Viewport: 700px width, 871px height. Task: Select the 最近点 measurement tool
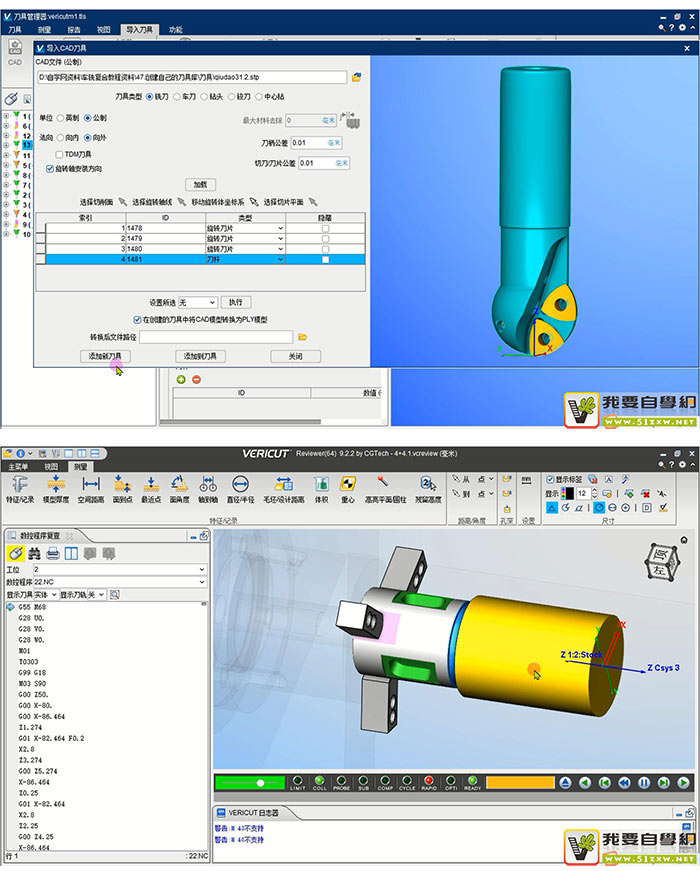151,489
